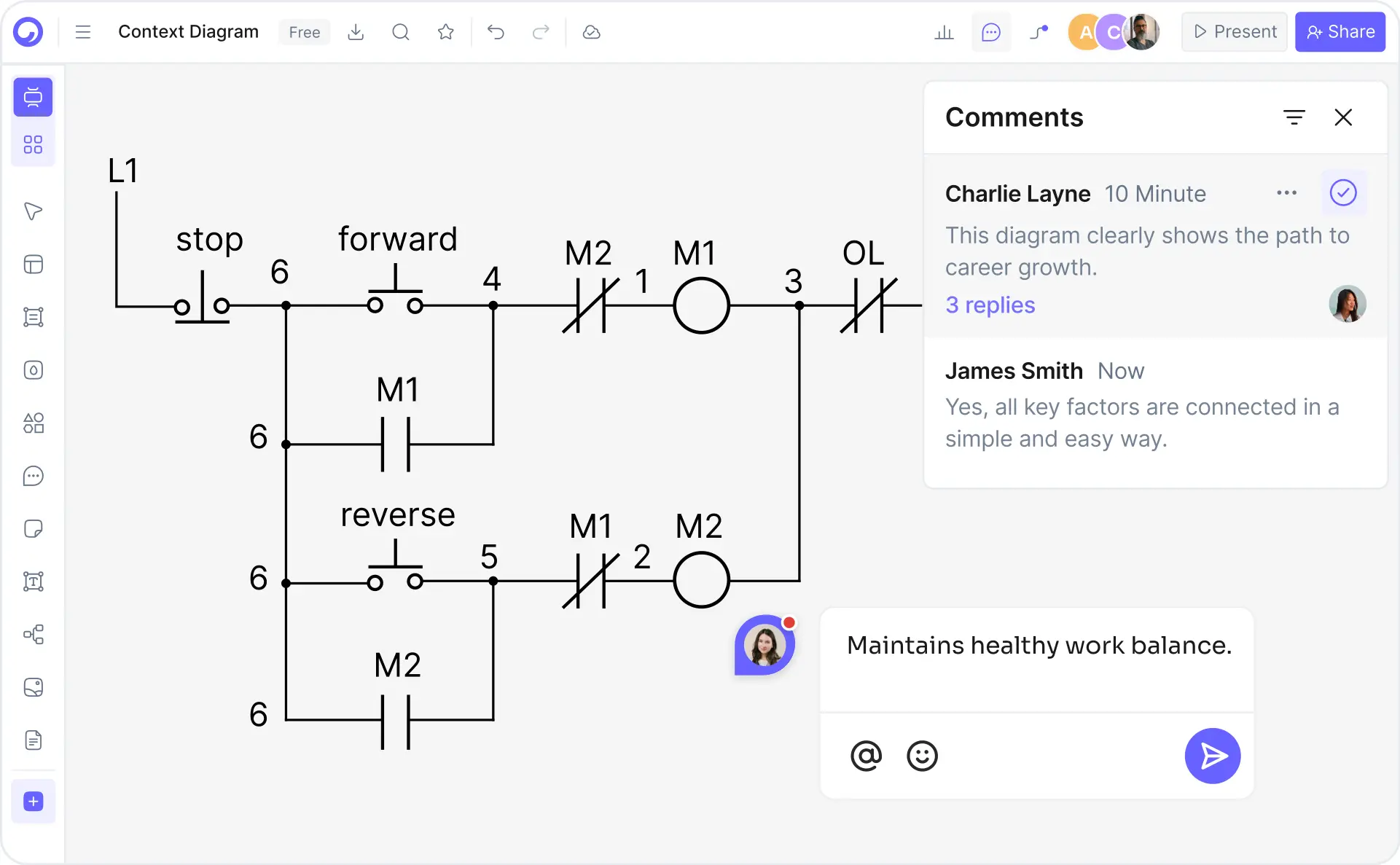Select the cursor selection tool

[x=33, y=211]
